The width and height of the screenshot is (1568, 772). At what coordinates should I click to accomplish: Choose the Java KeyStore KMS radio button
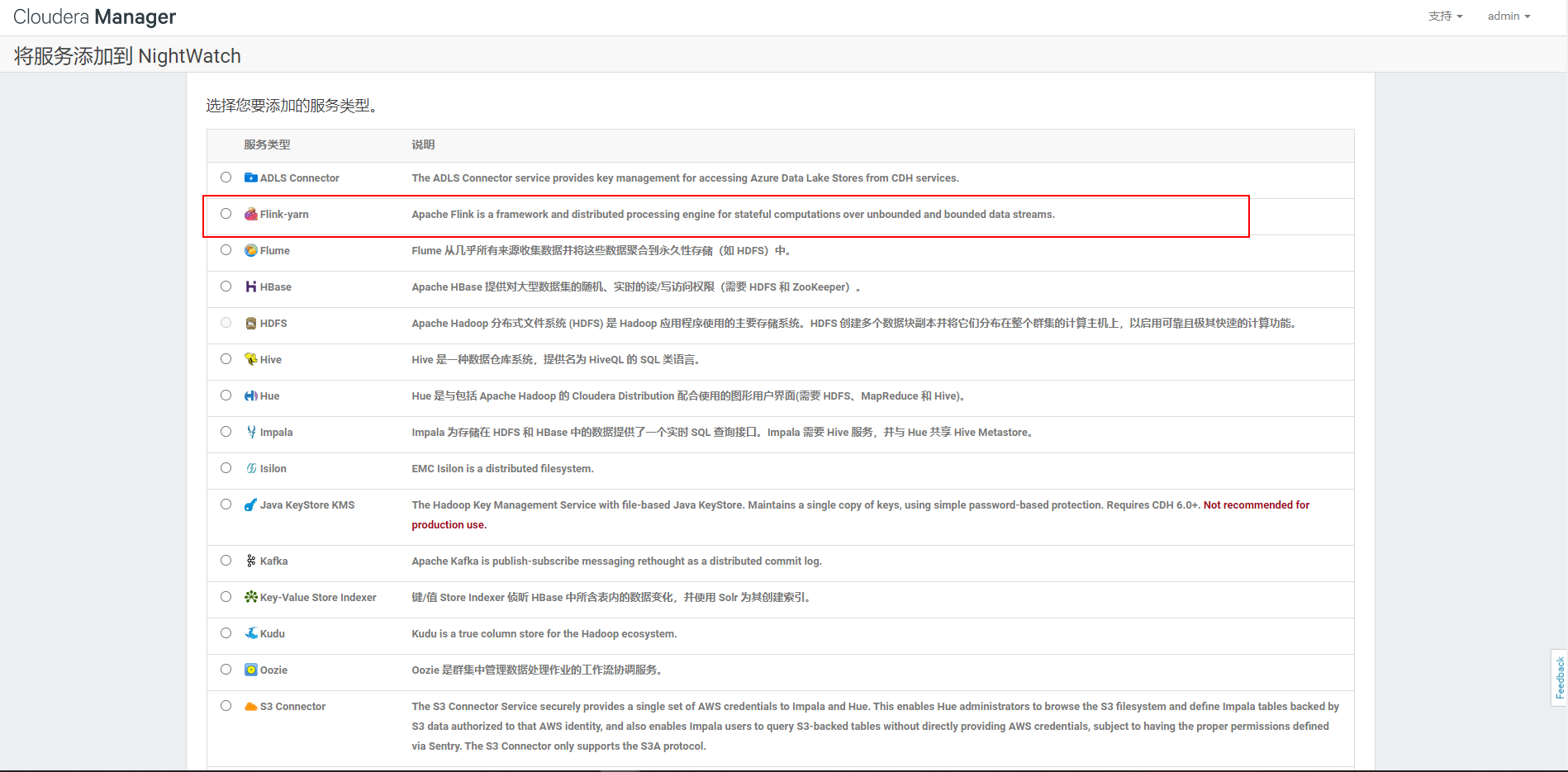(x=226, y=504)
